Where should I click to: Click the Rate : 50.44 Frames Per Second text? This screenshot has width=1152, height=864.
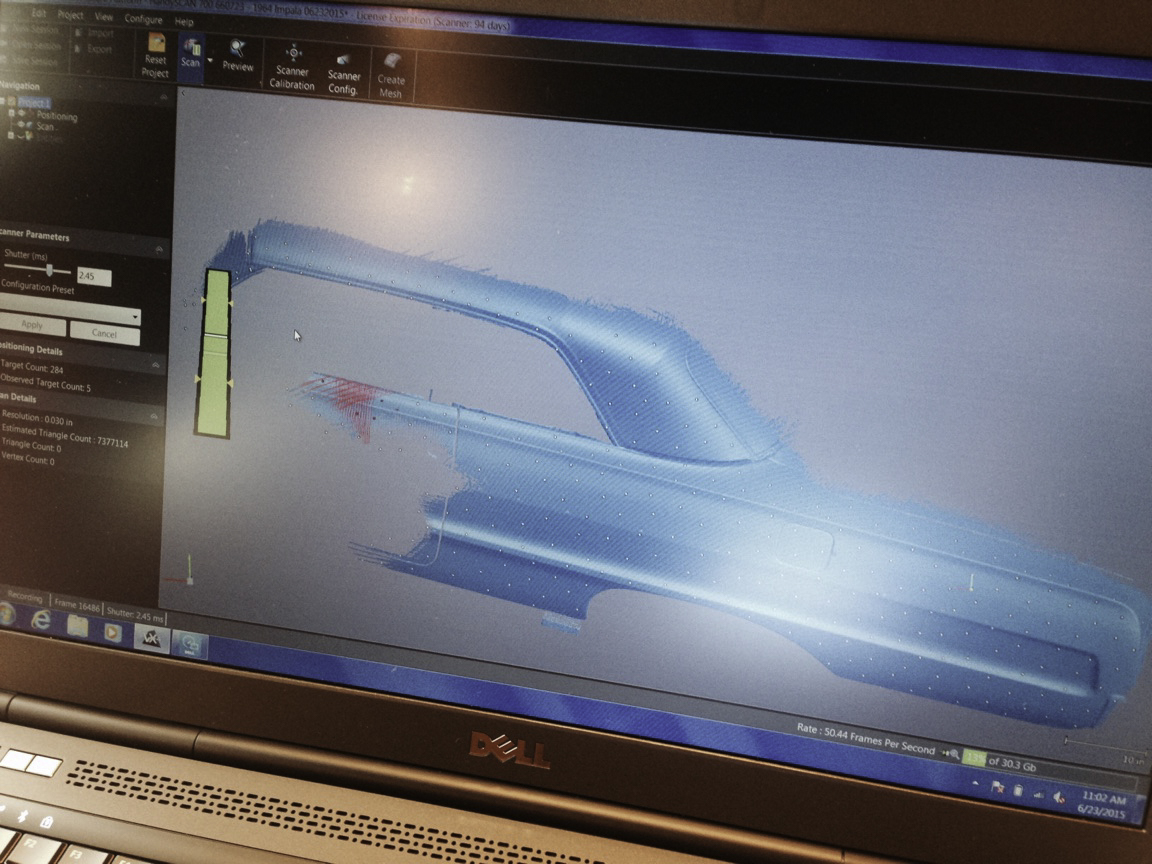click(865, 738)
